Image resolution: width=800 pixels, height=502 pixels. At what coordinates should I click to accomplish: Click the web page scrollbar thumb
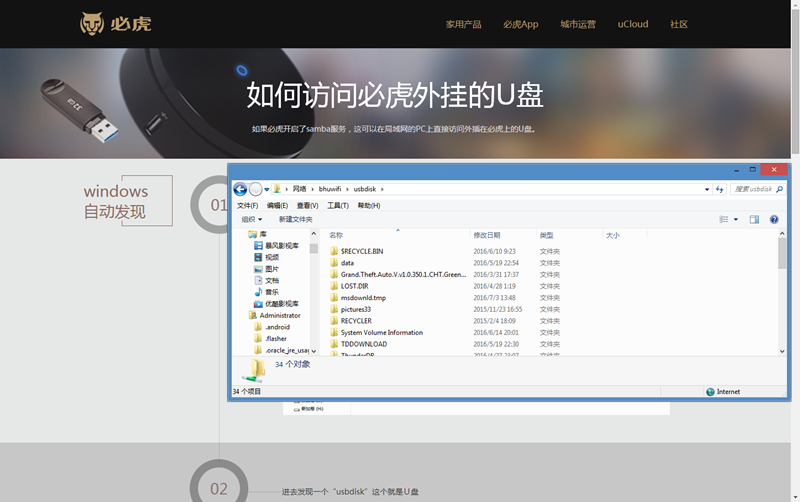795,82
